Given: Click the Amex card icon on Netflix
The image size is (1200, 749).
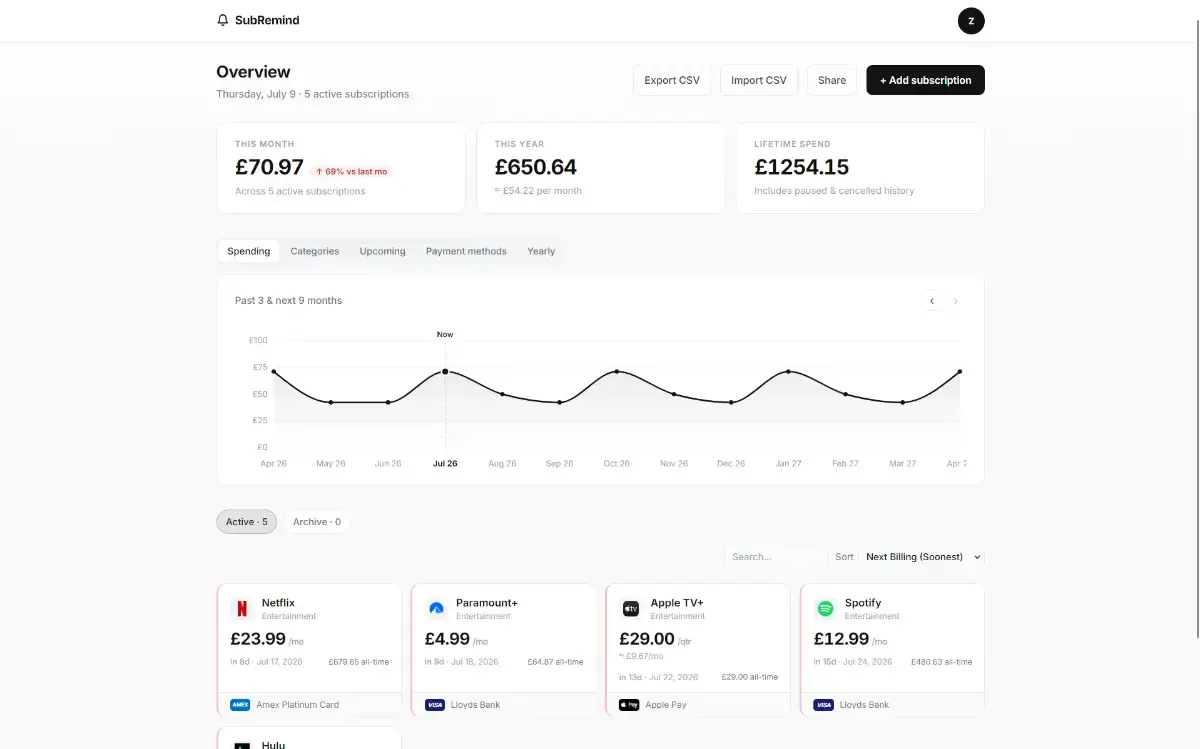Looking at the screenshot, I should click(x=240, y=705).
